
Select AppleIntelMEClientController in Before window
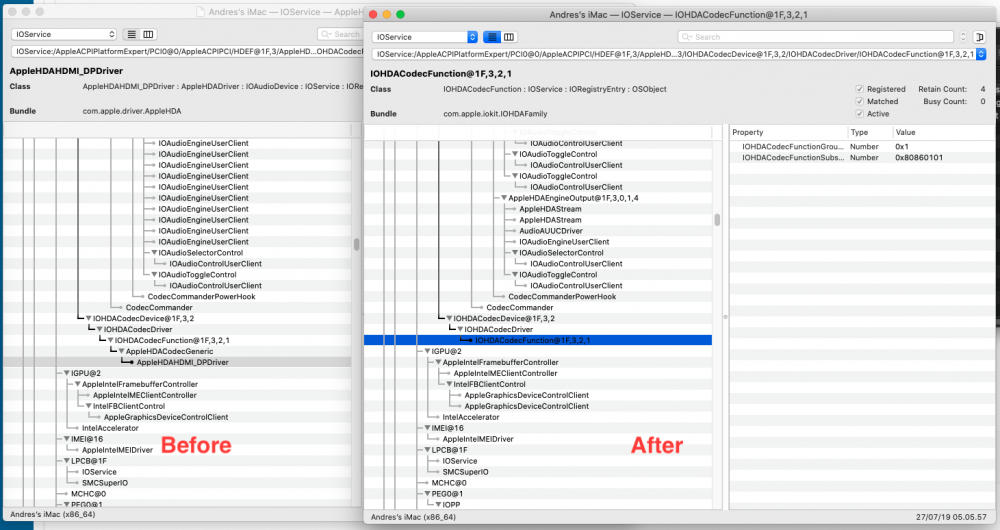pyautogui.click(x=145, y=395)
